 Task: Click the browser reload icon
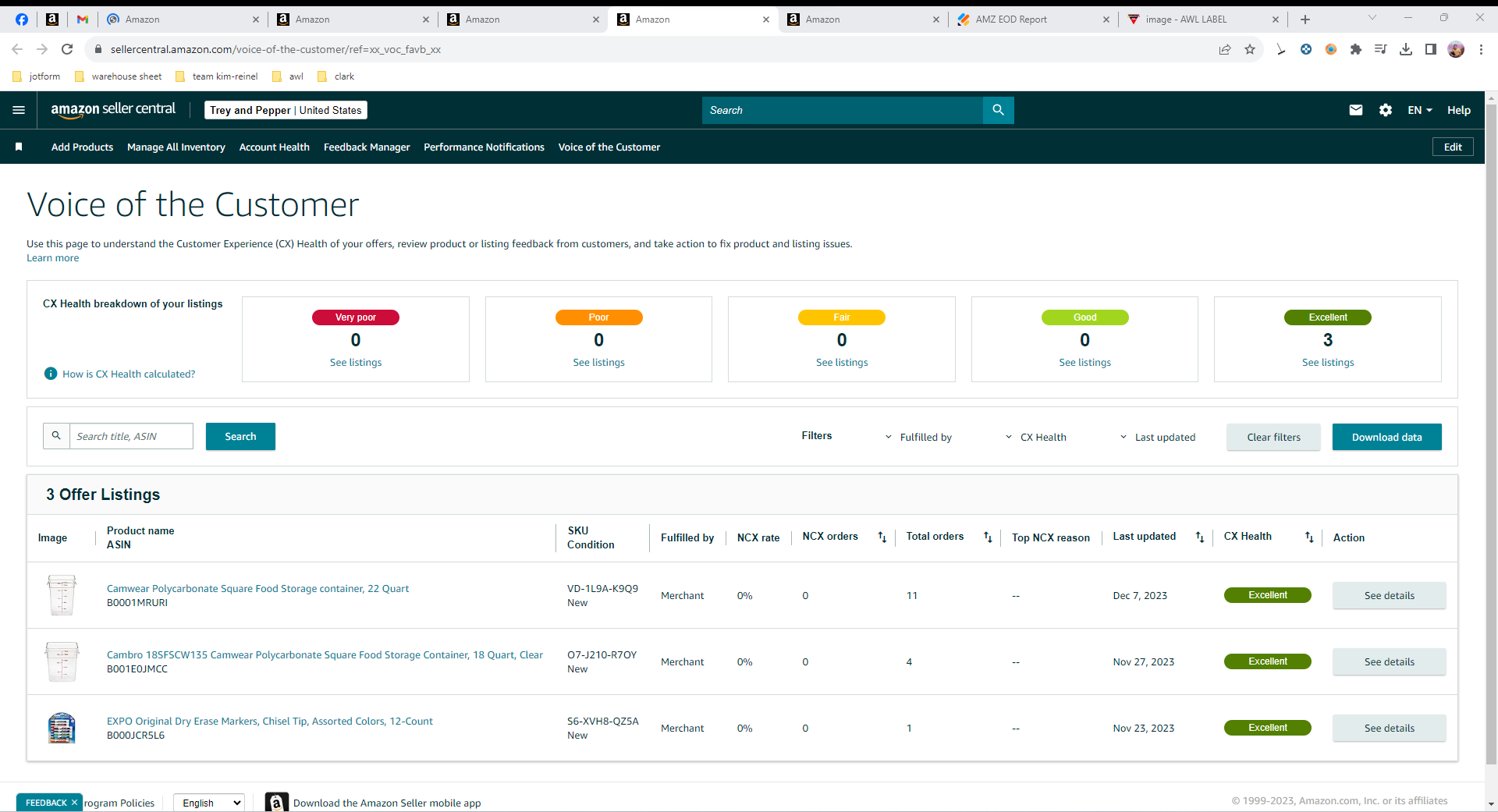(67, 49)
